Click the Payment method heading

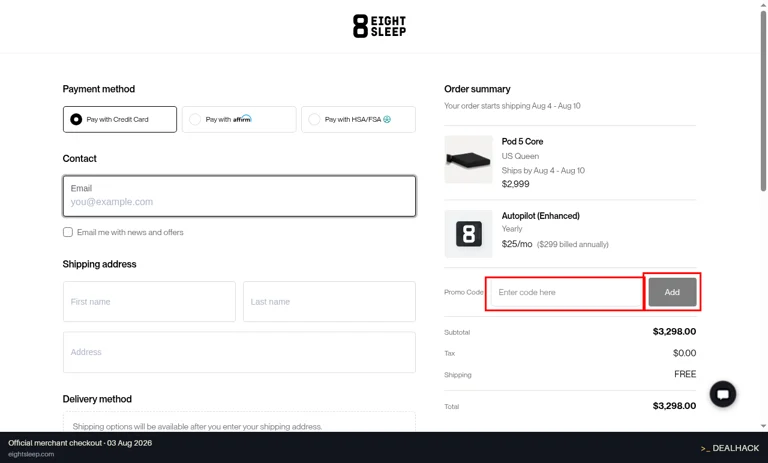click(98, 89)
